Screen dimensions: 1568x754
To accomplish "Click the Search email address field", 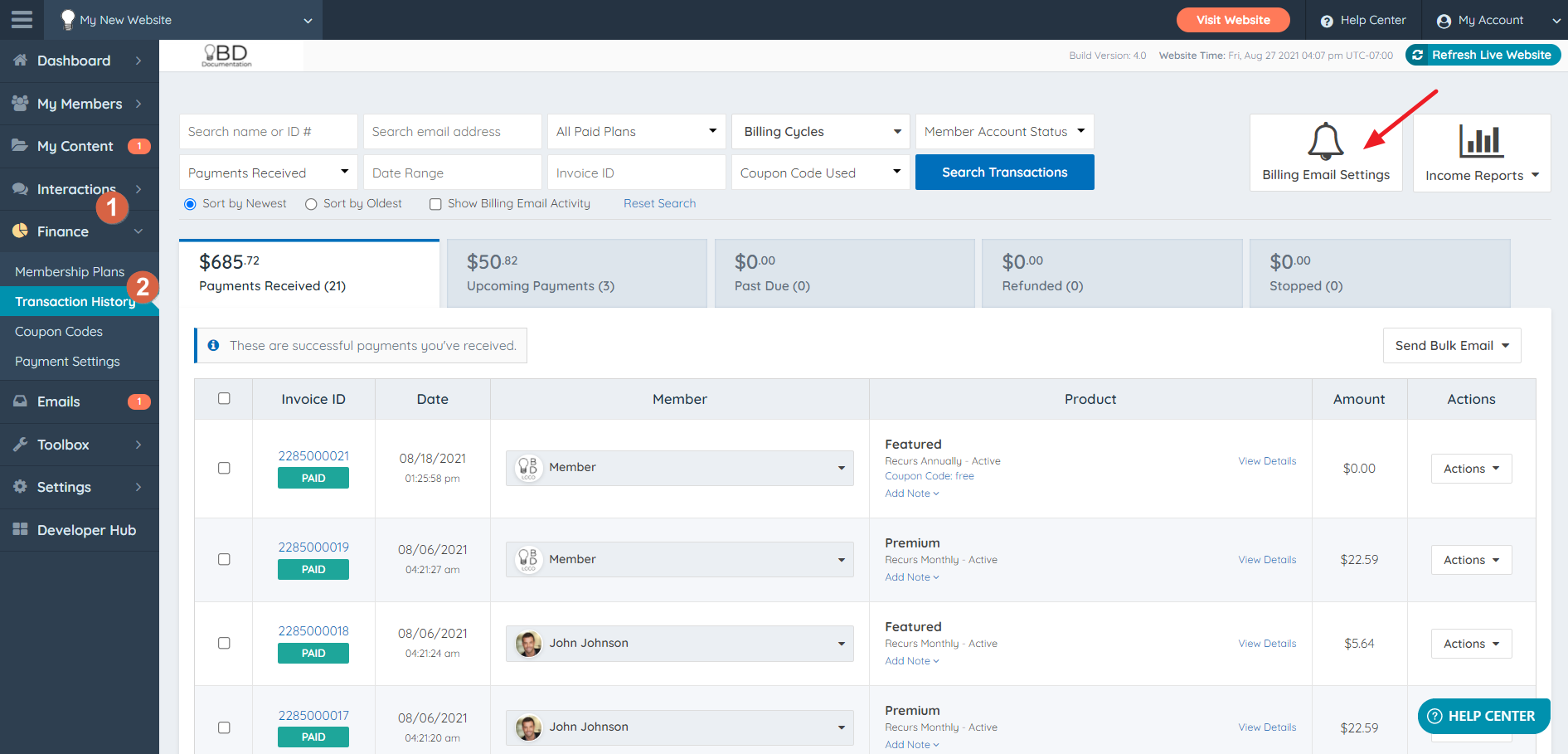I will tap(452, 132).
